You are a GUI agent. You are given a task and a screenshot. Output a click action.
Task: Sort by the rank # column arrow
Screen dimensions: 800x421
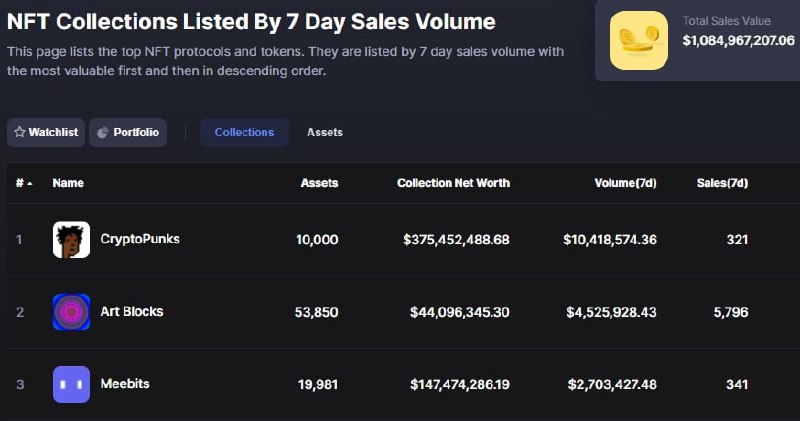(x=29, y=184)
